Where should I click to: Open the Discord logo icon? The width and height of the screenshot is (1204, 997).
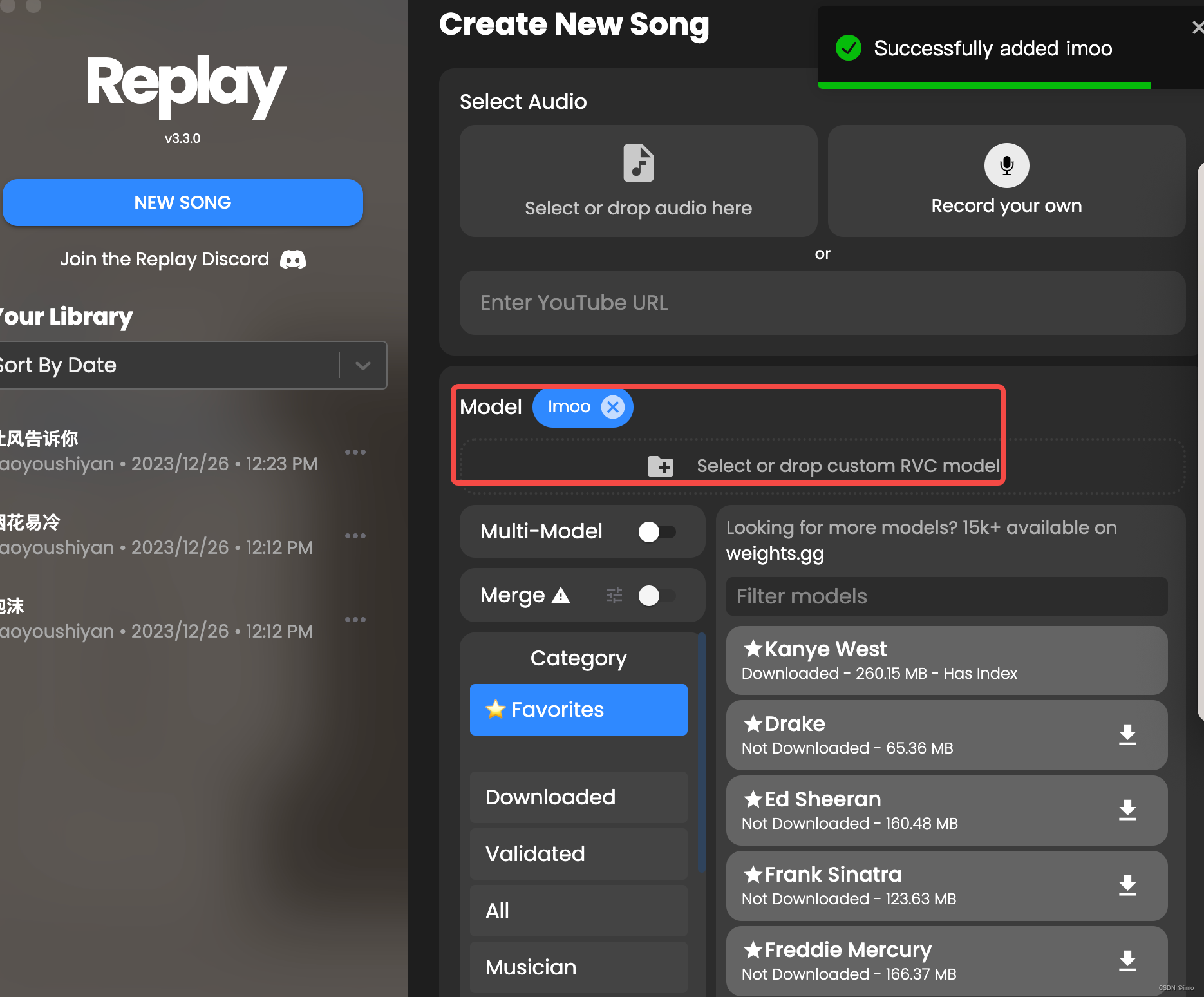(293, 260)
